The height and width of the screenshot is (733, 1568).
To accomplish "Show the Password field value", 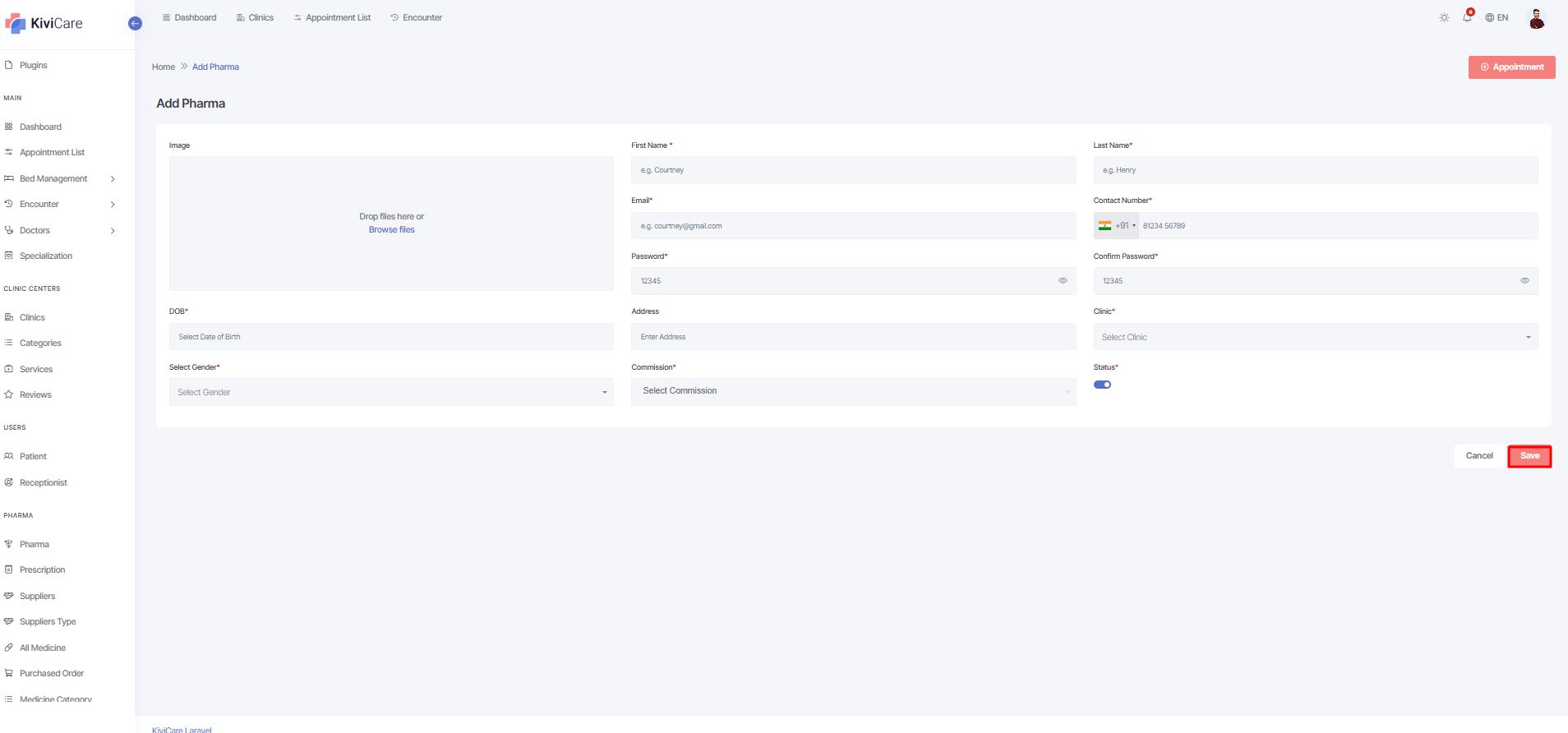I will [x=1063, y=281].
